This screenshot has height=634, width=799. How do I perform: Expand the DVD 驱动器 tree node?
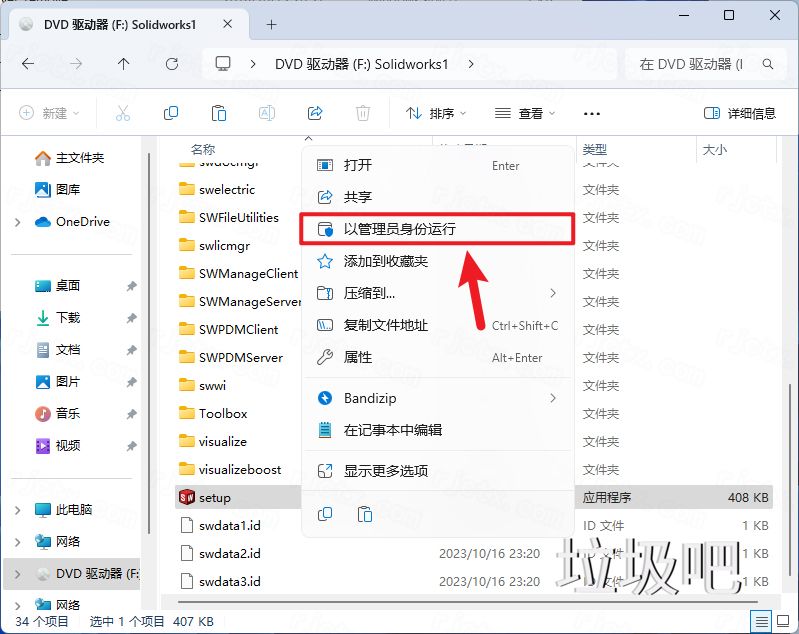click(18, 574)
